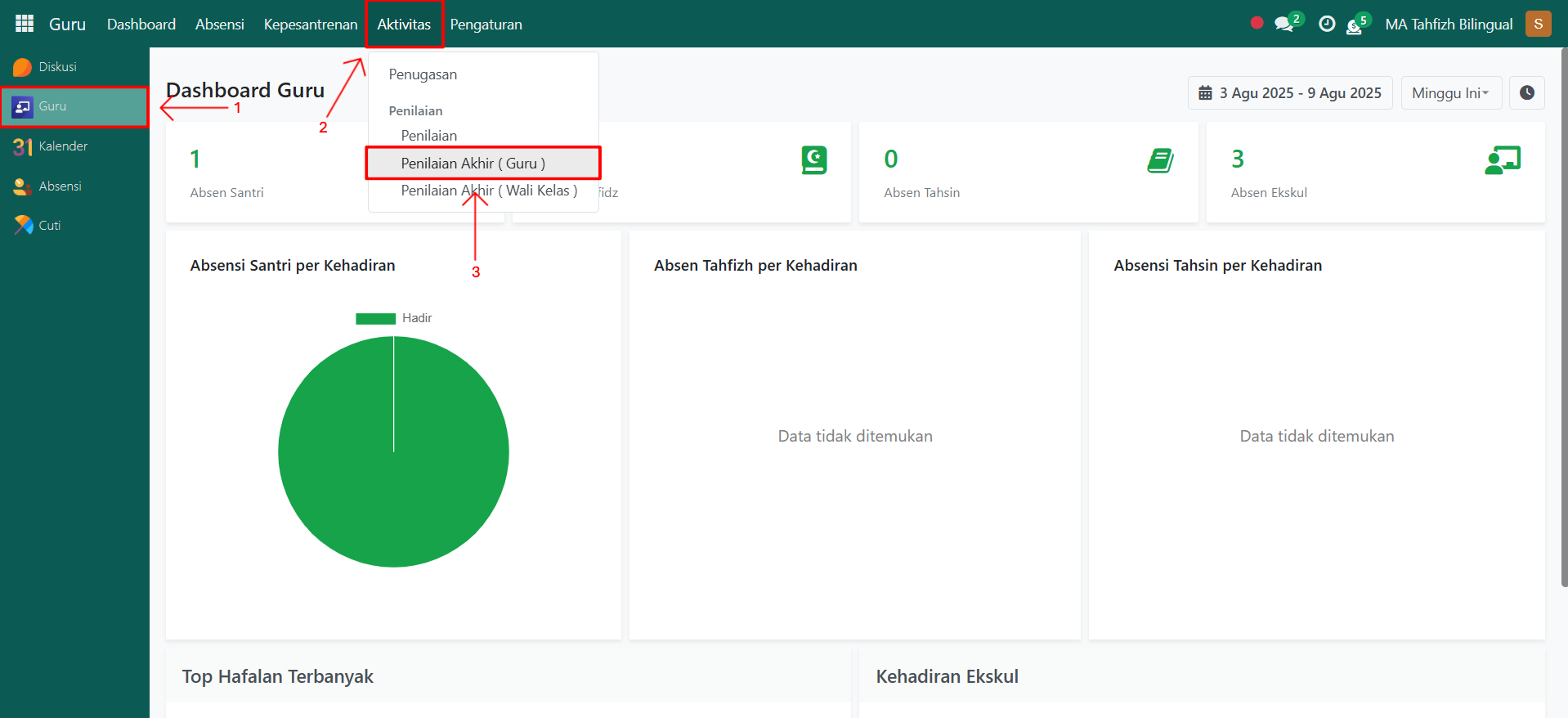Click the clock activities icon in navbar
1568x718 pixels.
tap(1327, 25)
